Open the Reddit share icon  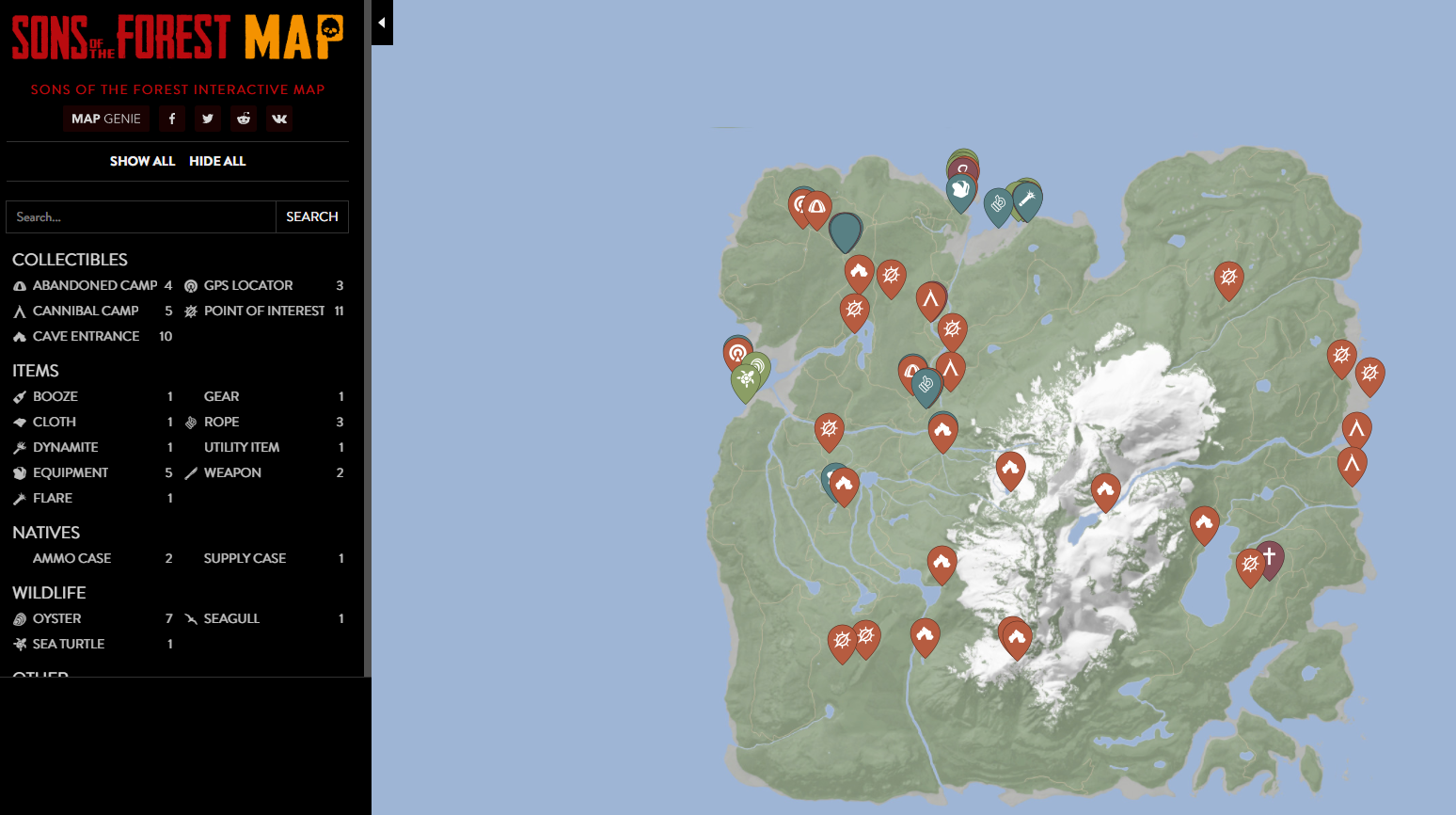[x=244, y=119]
